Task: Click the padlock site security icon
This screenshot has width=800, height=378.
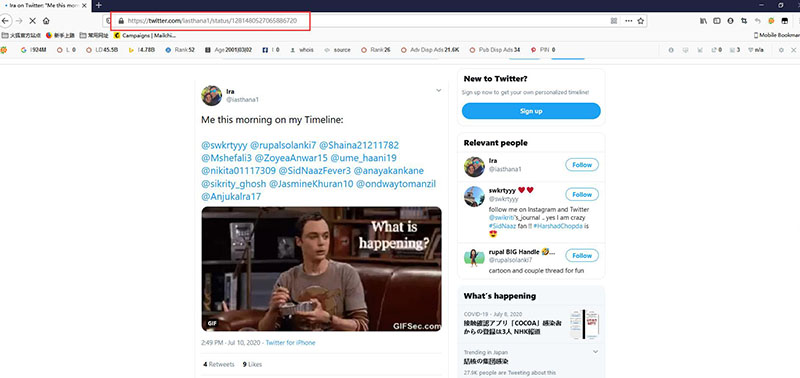Action: pyautogui.click(x=121, y=21)
